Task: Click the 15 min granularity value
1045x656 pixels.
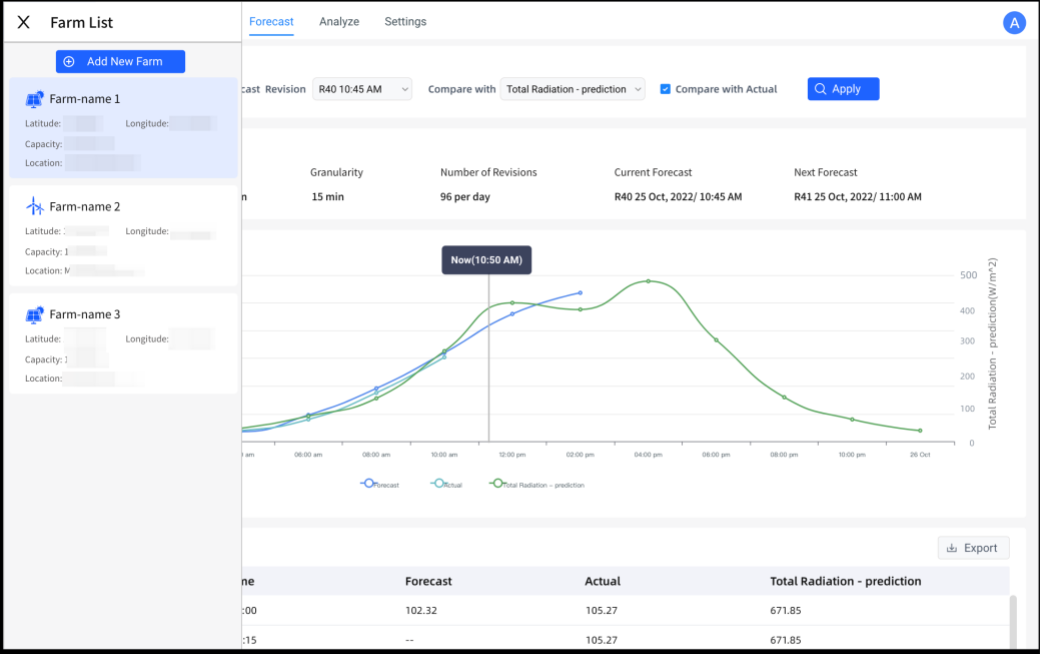Action: 328,197
